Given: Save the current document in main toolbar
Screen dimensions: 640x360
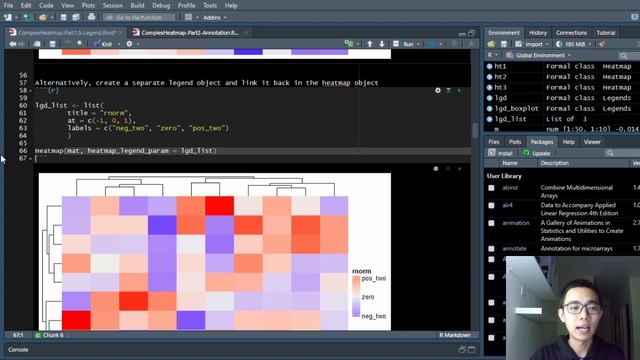Looking at the screenshot, I should coord(63,17).
